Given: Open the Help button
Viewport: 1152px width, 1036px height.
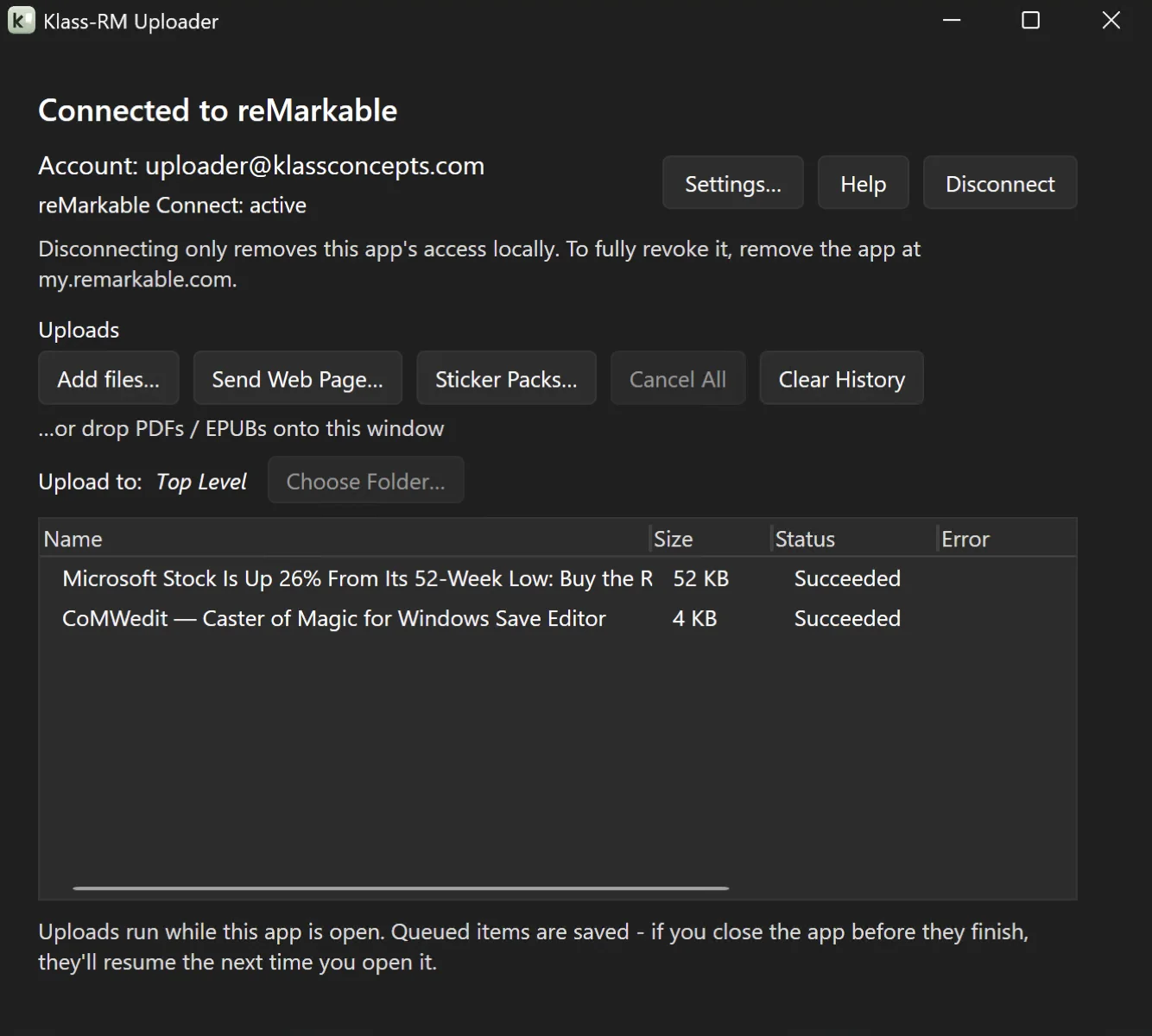Looking at the screenshot, I should [x=864, y=183].
